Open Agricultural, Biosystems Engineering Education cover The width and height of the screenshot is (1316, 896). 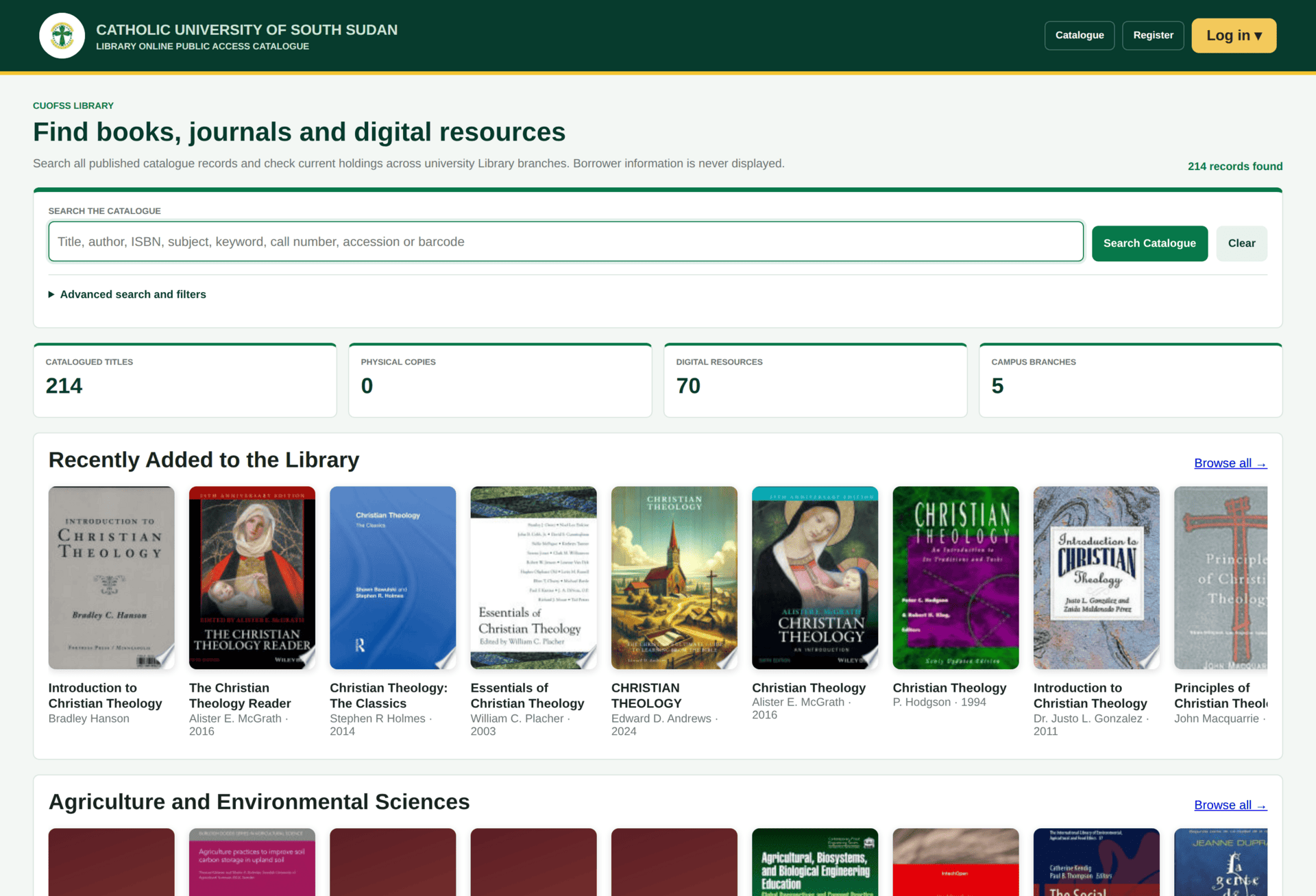[815, 862]
